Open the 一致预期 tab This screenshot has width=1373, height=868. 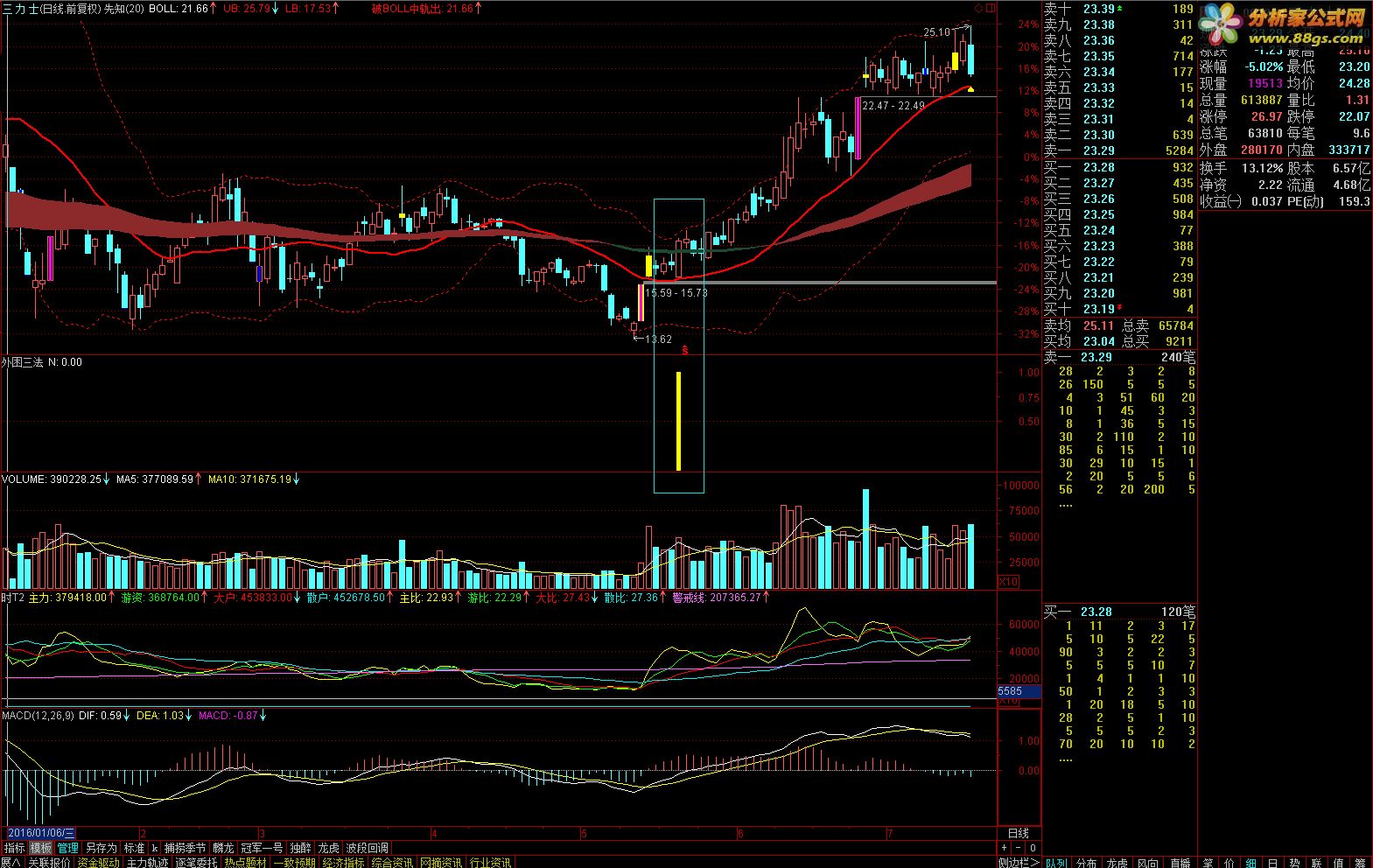pyautogui.click(x=295, y=863)
